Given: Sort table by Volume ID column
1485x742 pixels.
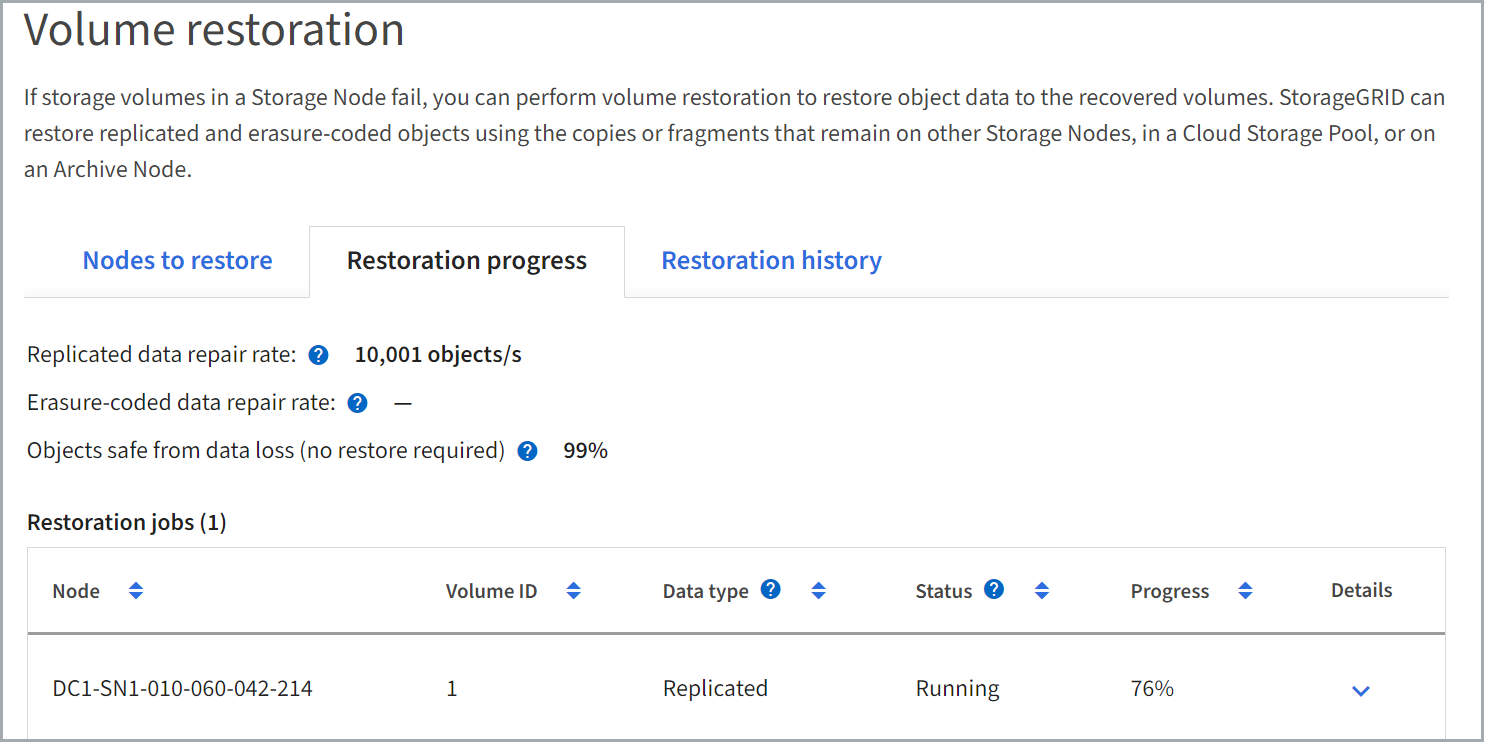Looking at the screenshot, I should tap(573, 591).
